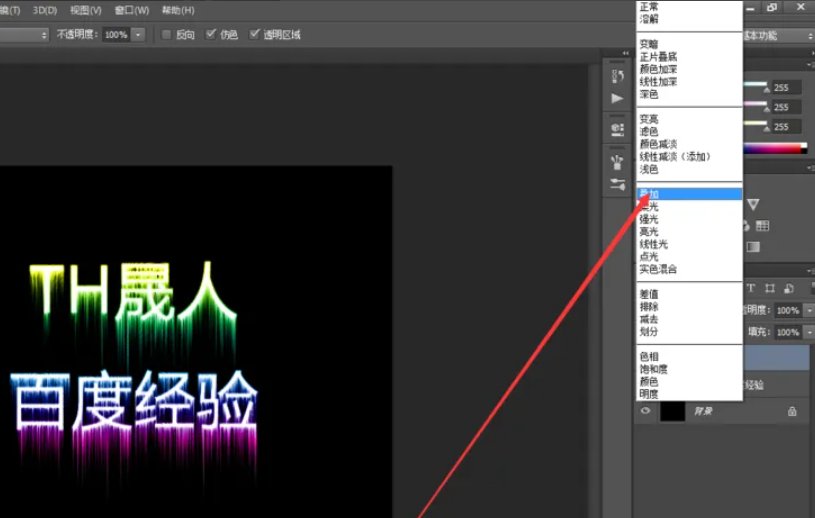
Task: Enable the 反向 checkbox
Action: (x=166, y=35)
